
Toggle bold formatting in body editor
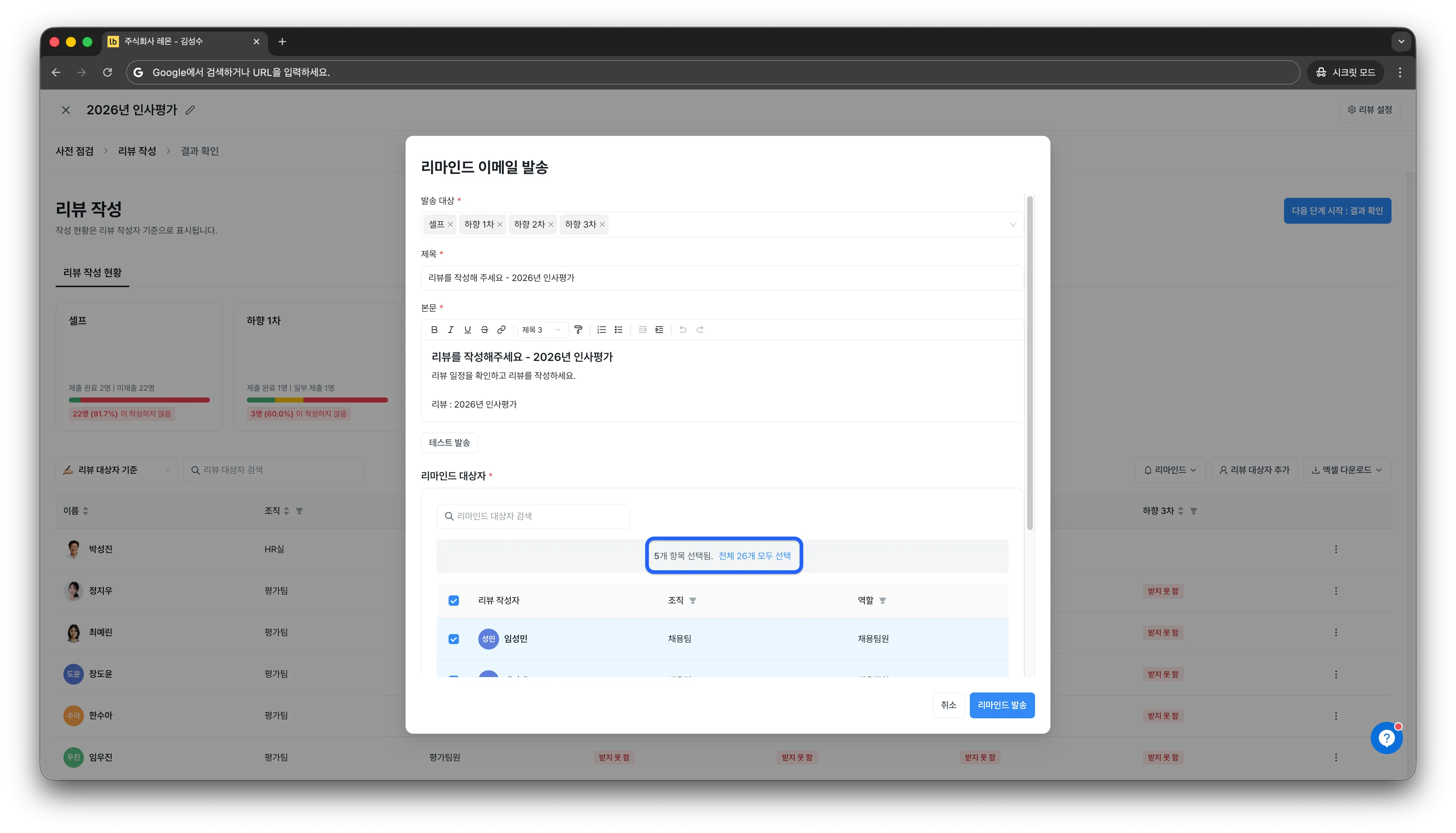click(434, 329)
